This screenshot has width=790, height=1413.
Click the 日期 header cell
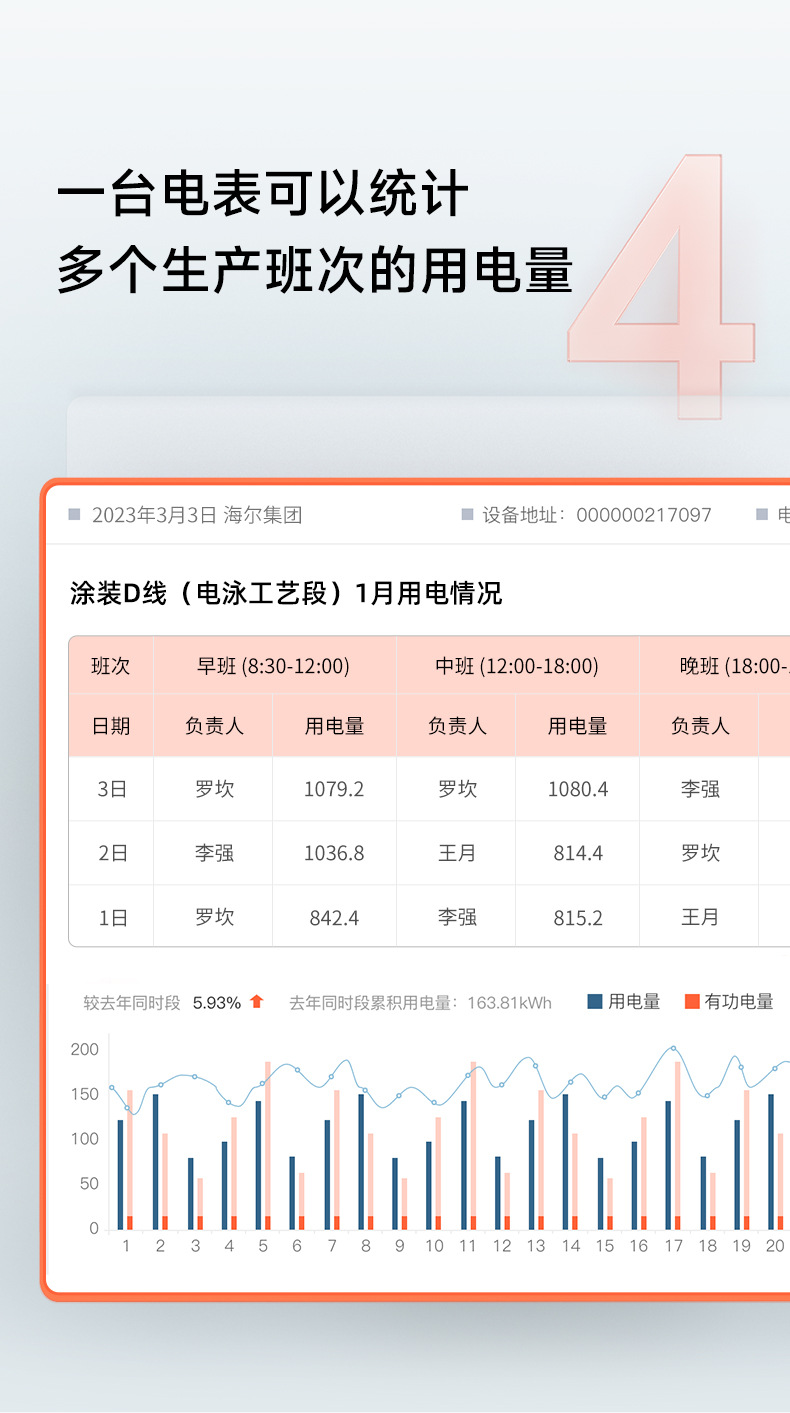click(x=111, y=726)
